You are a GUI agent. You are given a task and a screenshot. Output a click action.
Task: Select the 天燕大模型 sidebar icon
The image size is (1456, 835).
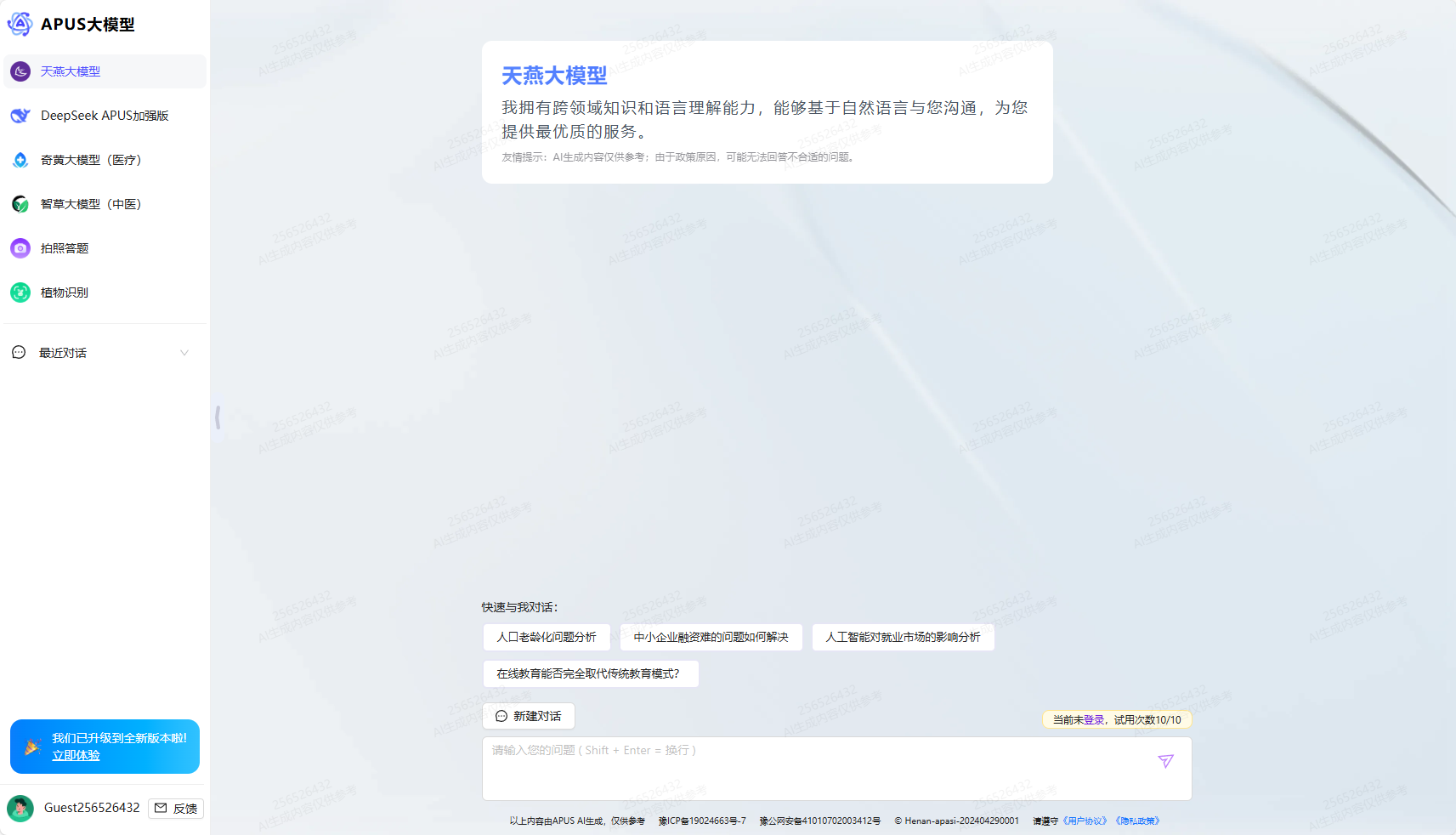(20, 71)
